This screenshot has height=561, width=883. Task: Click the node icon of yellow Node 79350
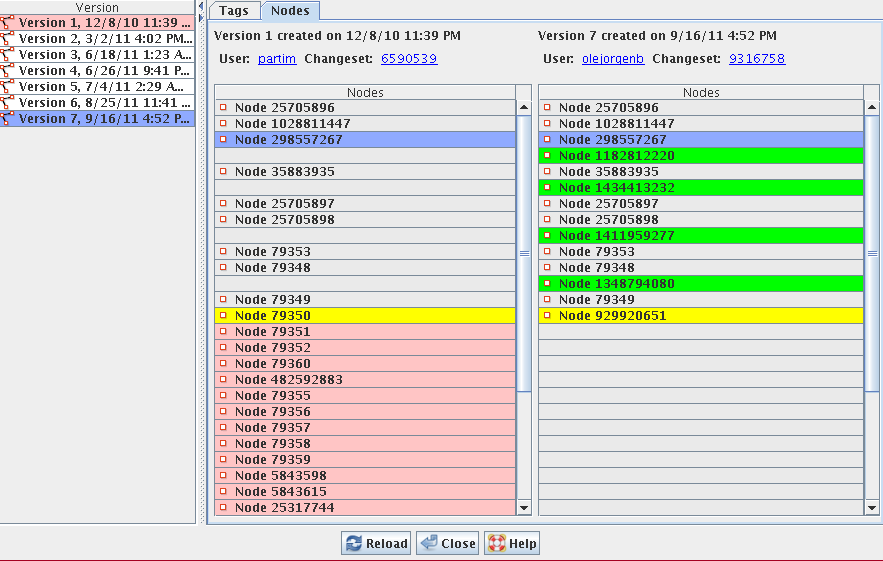[223, 316]
